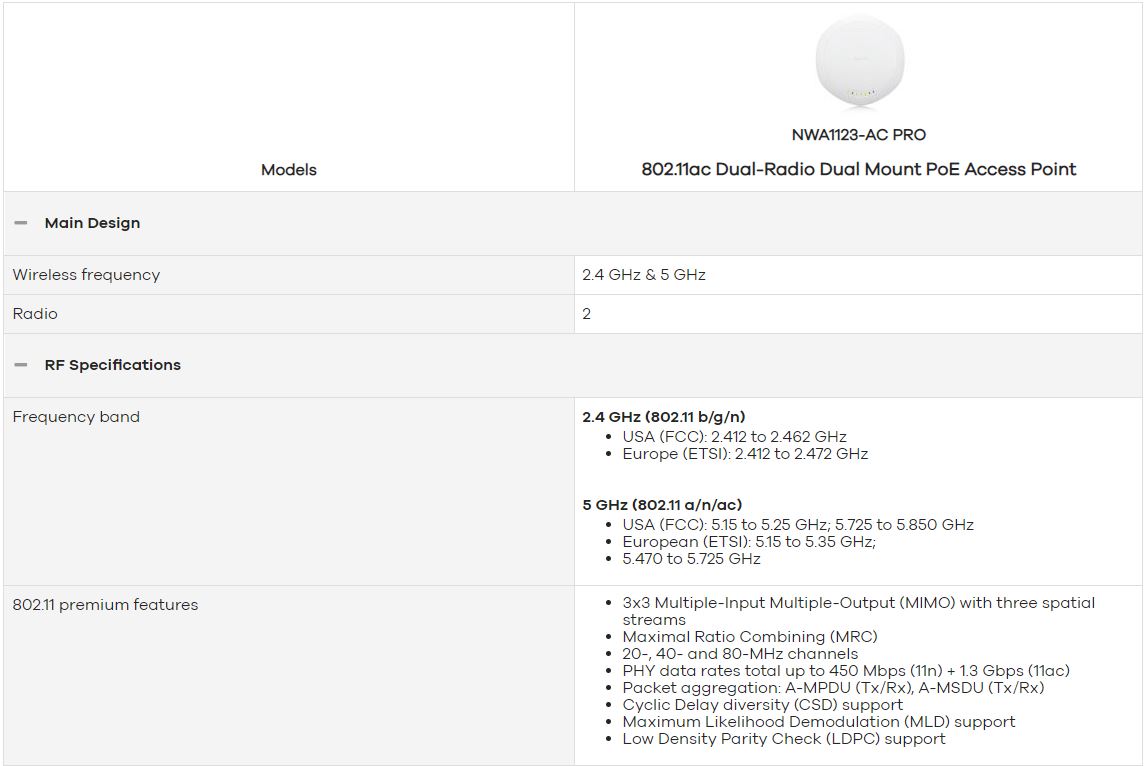Viewport: 1147px width, 766px height.
Task: Collapse the Main Design section
Action: pyautogui.click(x=20, y=223)
